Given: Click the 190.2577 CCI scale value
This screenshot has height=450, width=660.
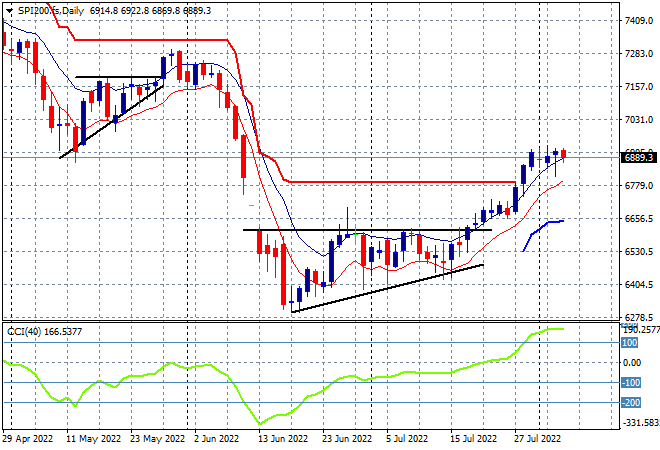Looking at the screenshot, I should pos(641,330).
